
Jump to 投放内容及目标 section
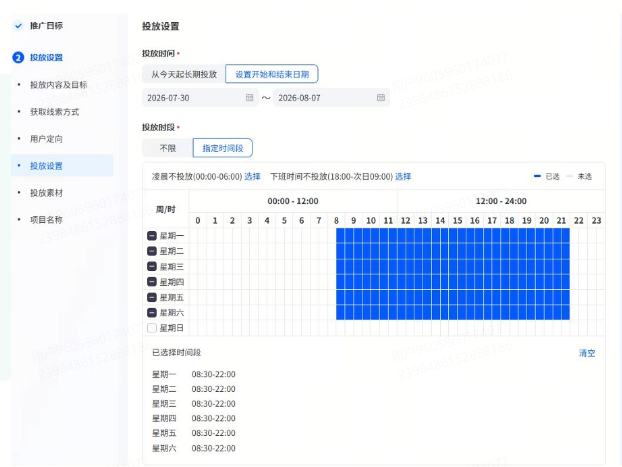click(58, 85)
